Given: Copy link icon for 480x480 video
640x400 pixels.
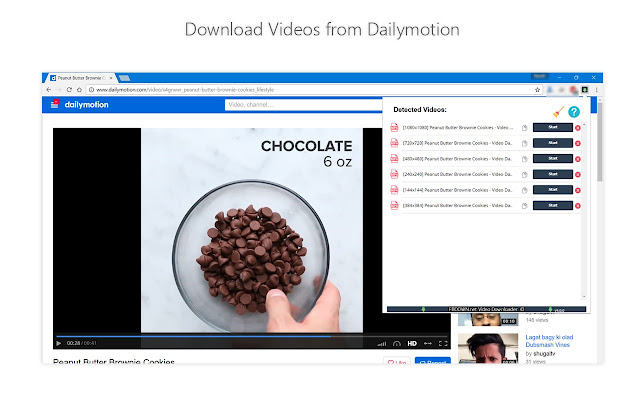Looking at the screenshot, I should click(x=524, y=159).
